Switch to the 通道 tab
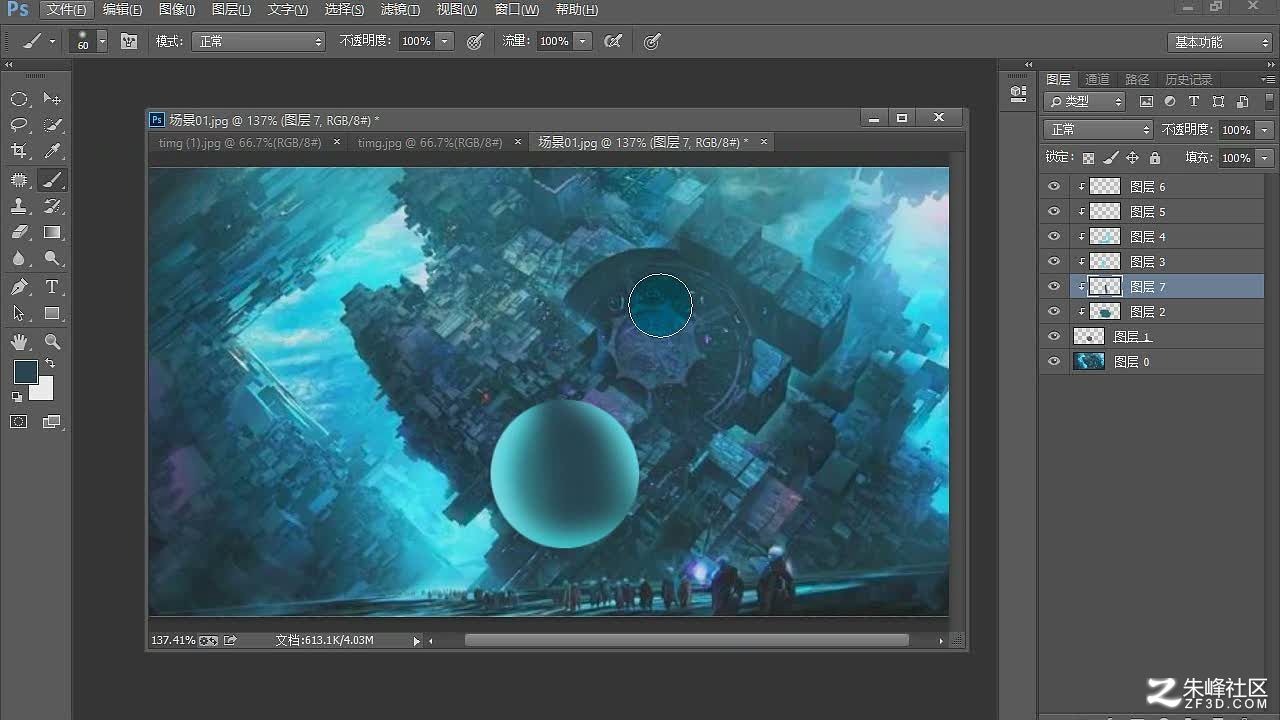This screenshot has width=1280, height=720. 1097,79
